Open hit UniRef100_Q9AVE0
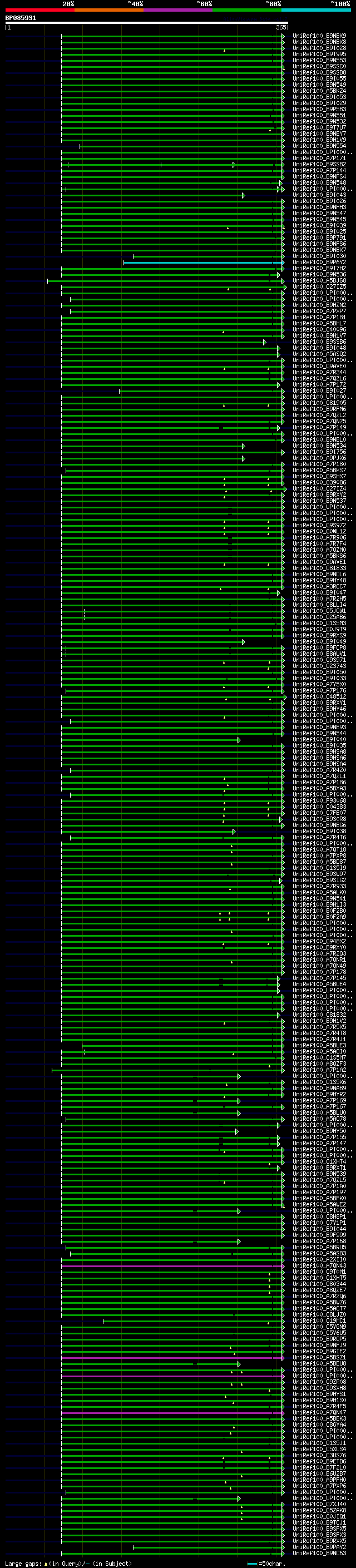 click(319, 367)
